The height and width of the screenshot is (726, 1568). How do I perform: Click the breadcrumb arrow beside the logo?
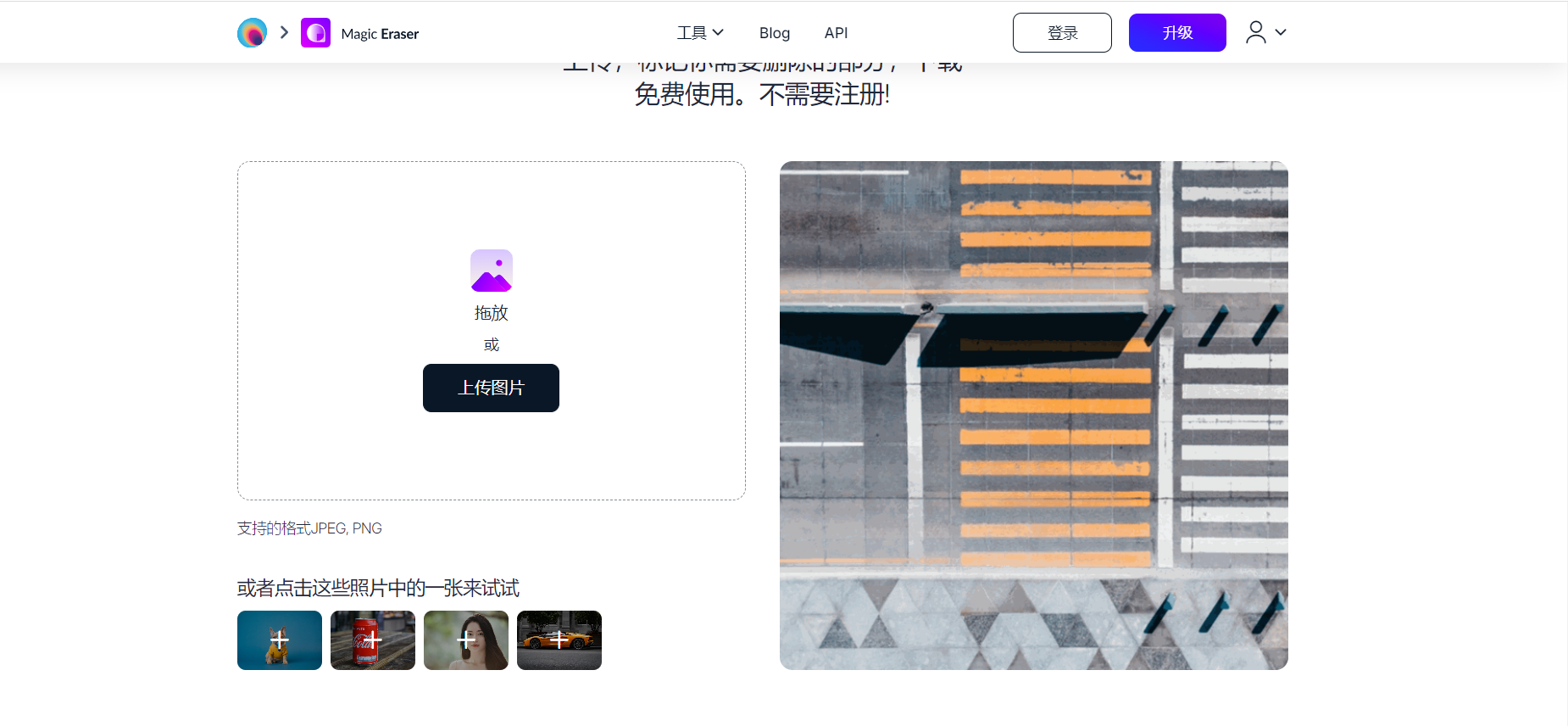click(285, 32)
